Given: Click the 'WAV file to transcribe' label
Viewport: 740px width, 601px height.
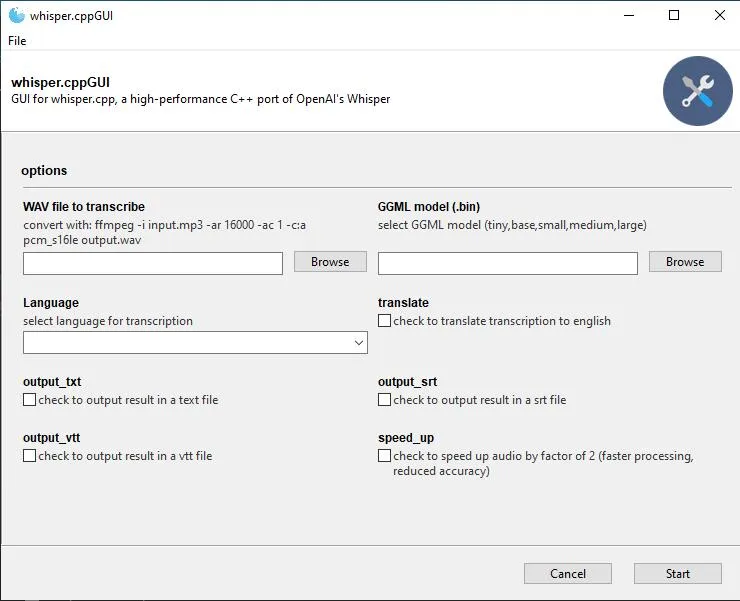Looking at the screenshot, I should [x=84, y=207].
